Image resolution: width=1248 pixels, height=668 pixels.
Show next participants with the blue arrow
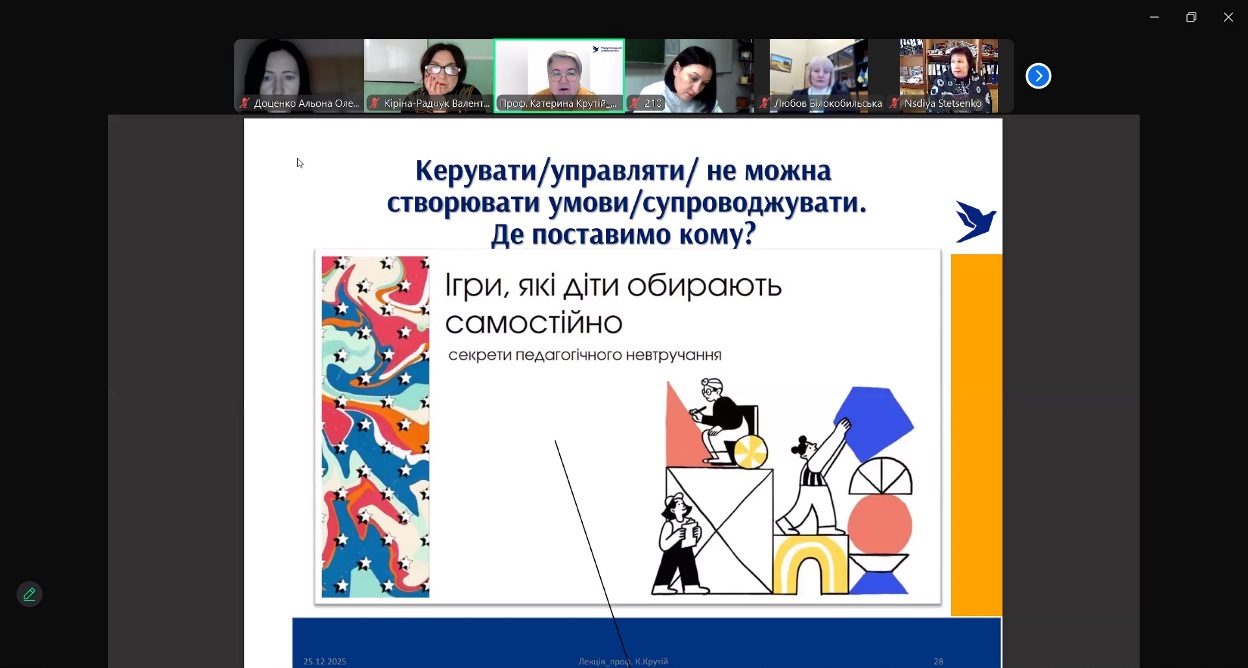tap(1038, 76)
